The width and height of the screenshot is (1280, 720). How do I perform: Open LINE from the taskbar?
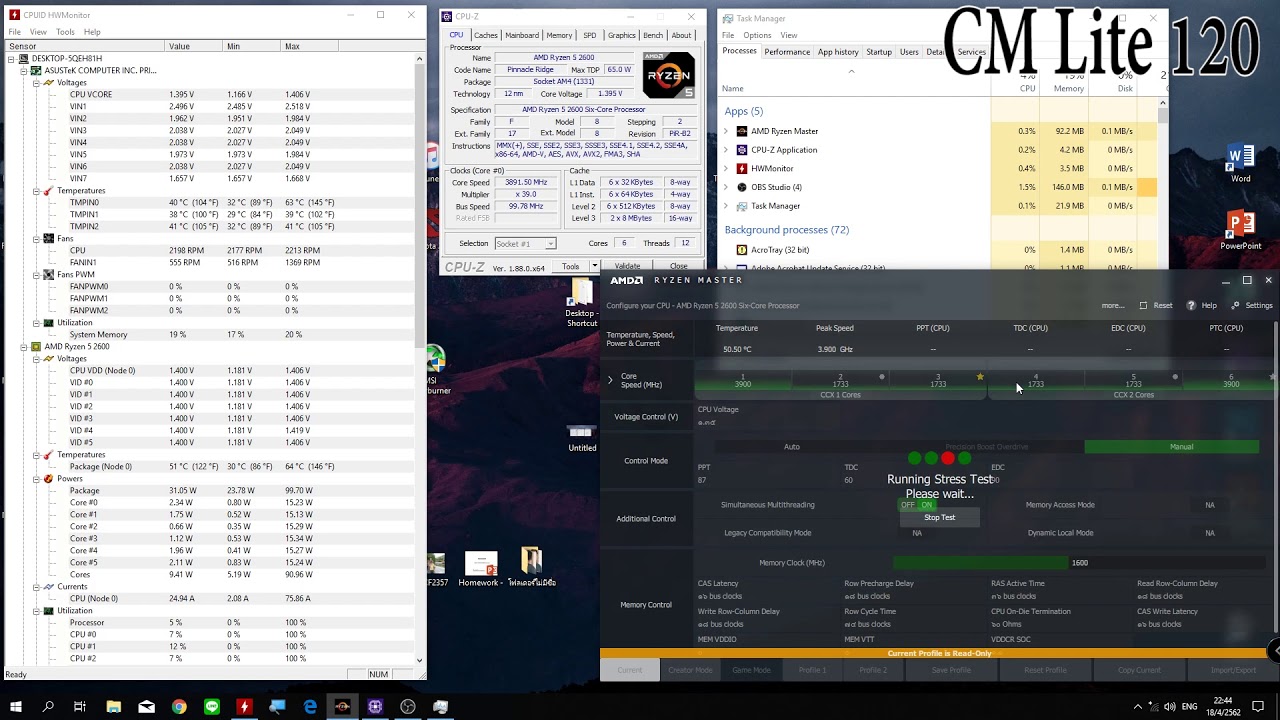click(x=212, y=707)
